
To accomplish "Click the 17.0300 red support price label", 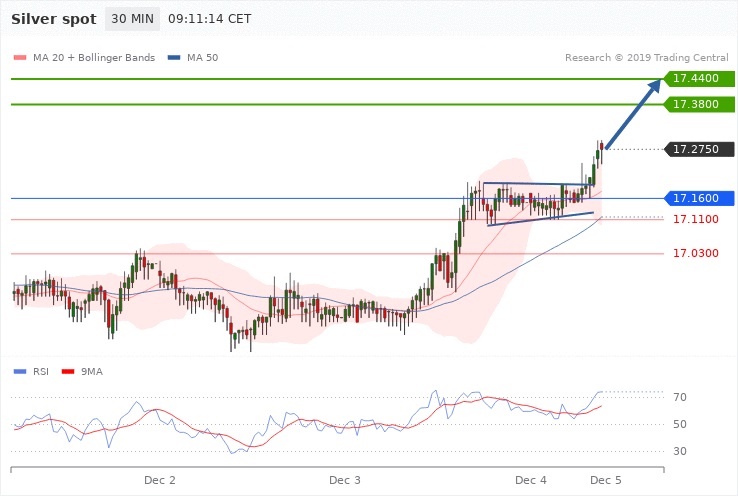I will pyautogui.click(x=695, y=253).
